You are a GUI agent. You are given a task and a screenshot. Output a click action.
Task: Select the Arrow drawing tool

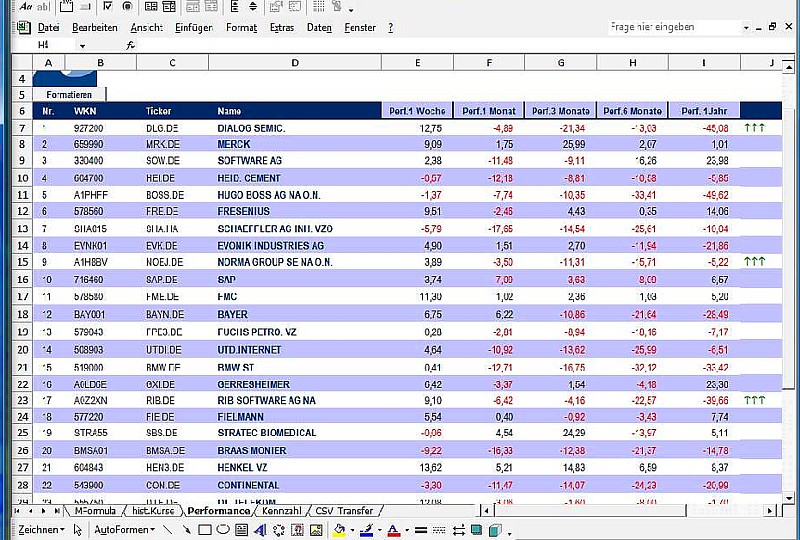point(185,530)
